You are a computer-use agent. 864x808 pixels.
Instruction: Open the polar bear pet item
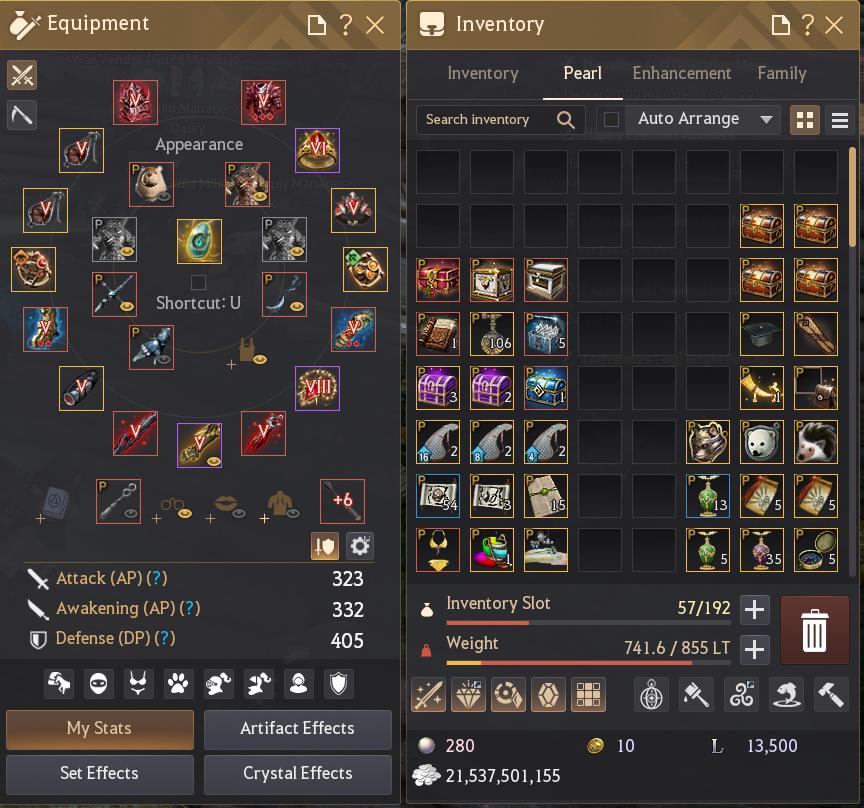tap(762, 441)
